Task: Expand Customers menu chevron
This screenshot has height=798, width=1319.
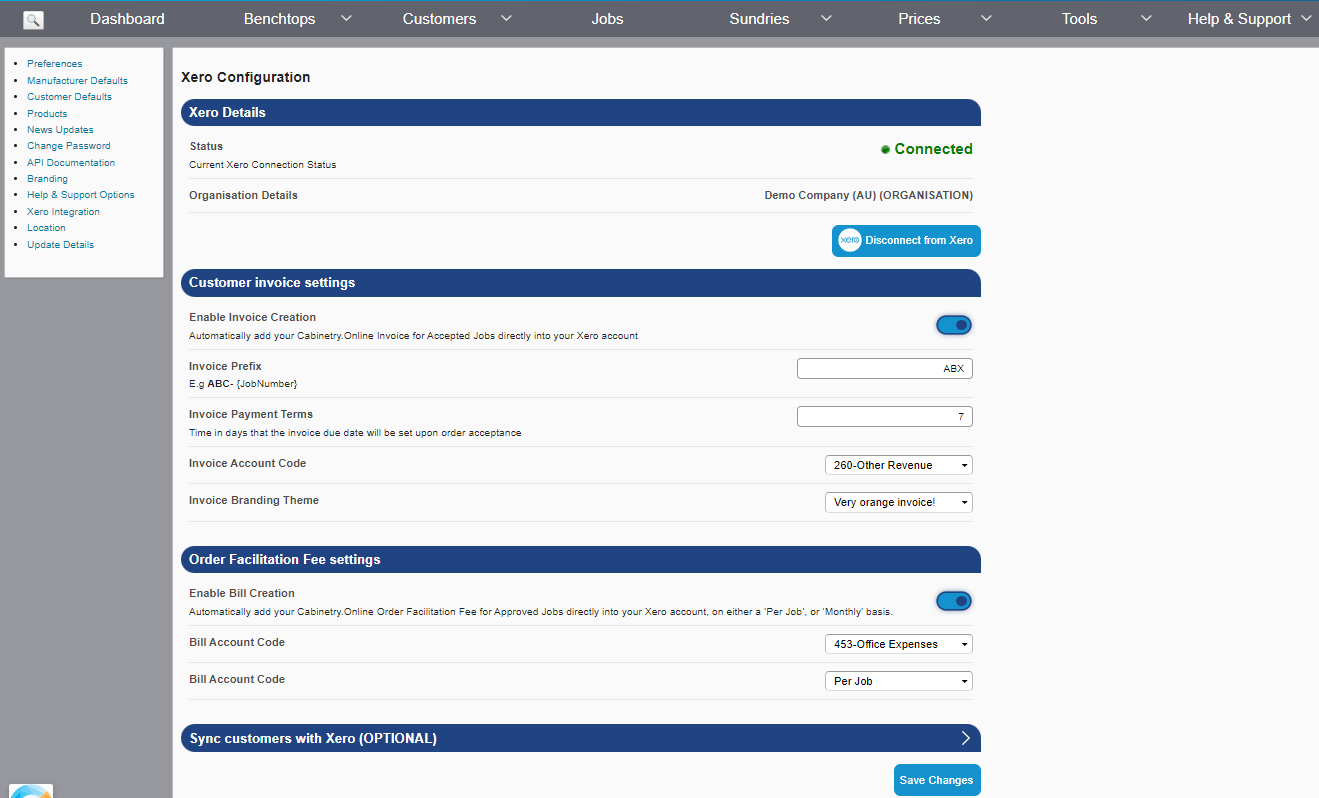Action: tap(506, 18)
